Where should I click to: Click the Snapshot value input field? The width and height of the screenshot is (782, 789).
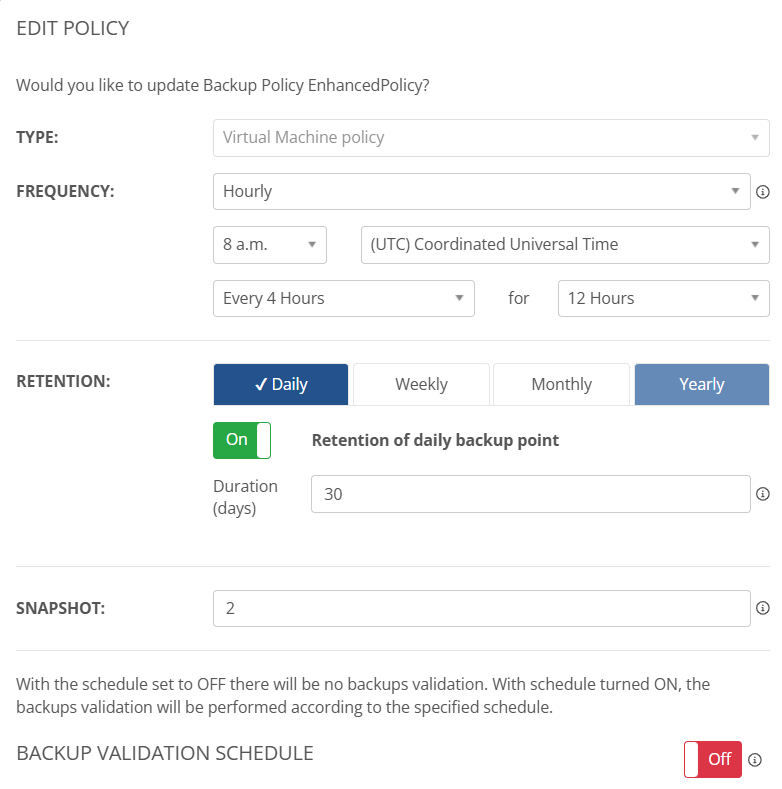[x=481, y=608]
